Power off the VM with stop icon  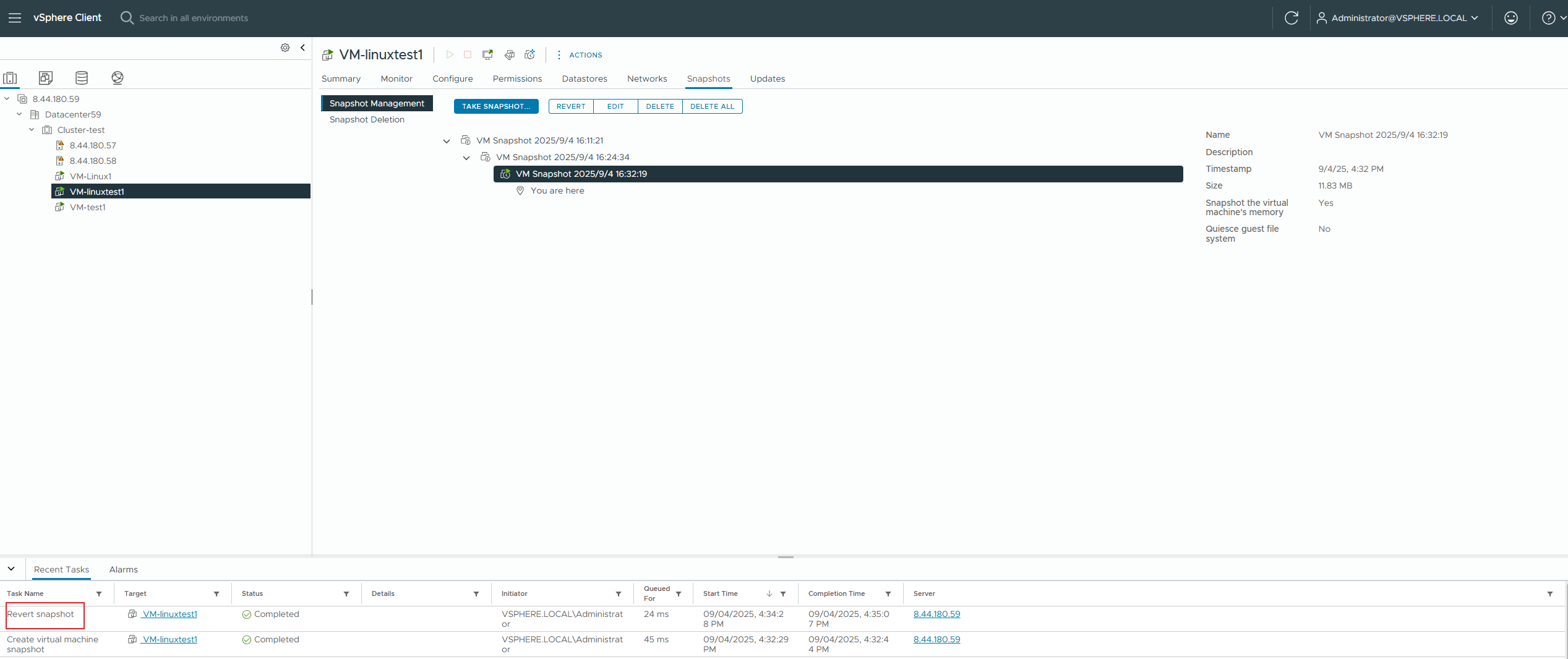pyautogui.click(x=468, y=55)
